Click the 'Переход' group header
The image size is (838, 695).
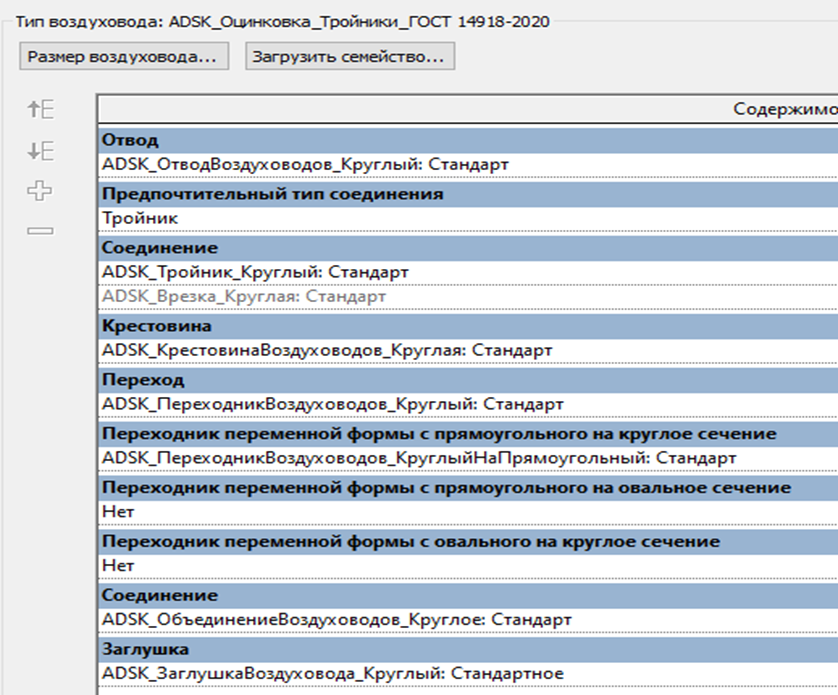point(468,380)
